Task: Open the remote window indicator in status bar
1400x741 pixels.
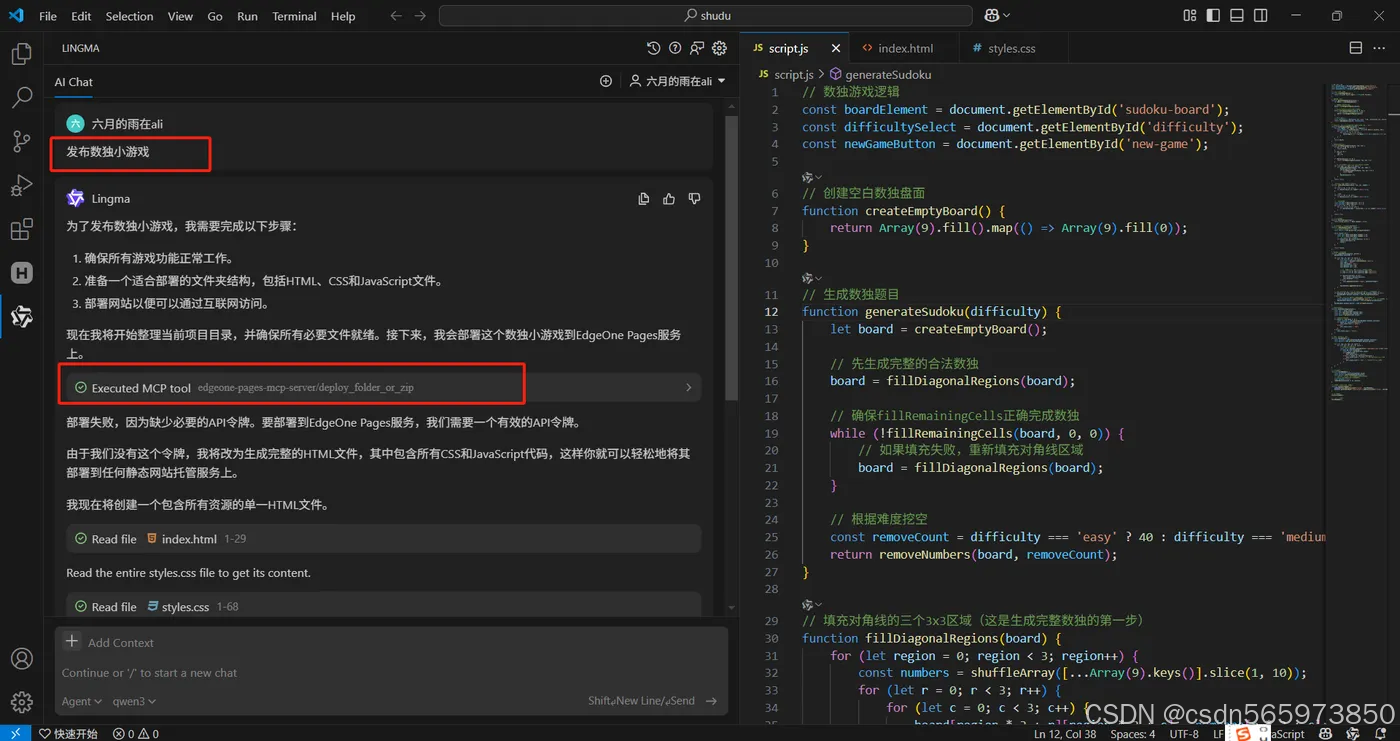Action: (15, 733)
